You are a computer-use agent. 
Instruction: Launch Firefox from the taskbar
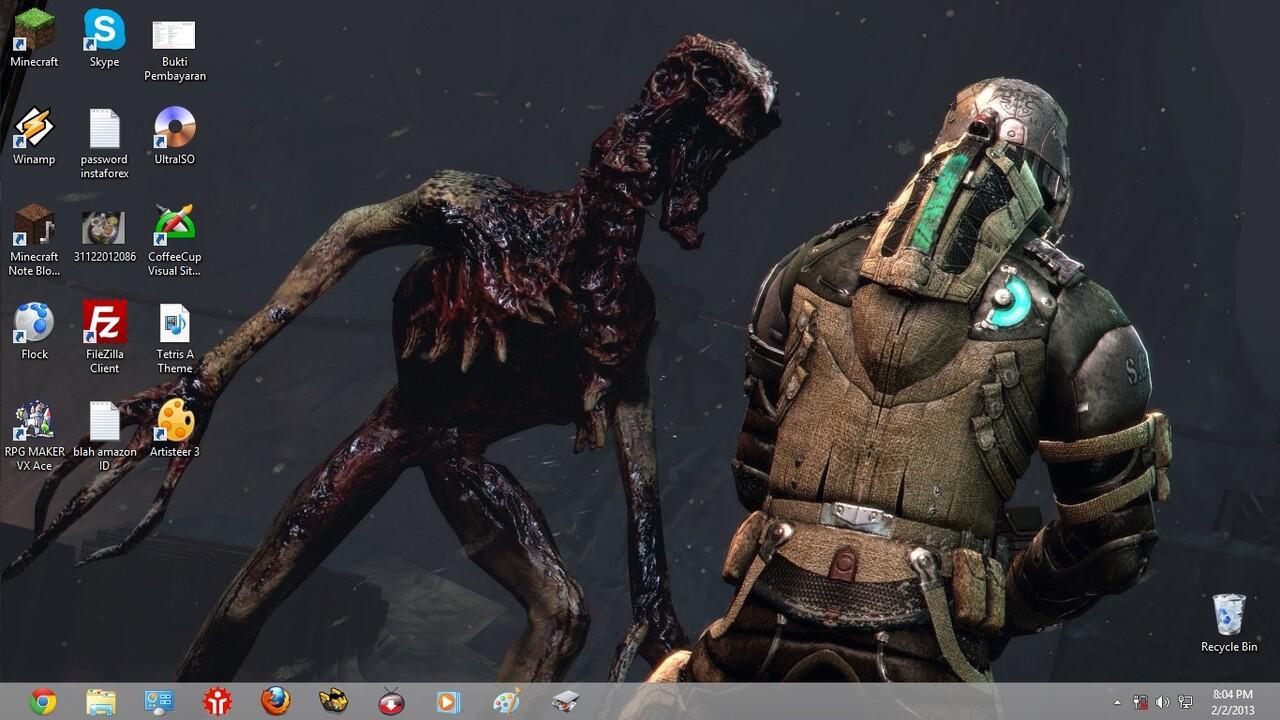pyautogui.click(x=275, y=702)
